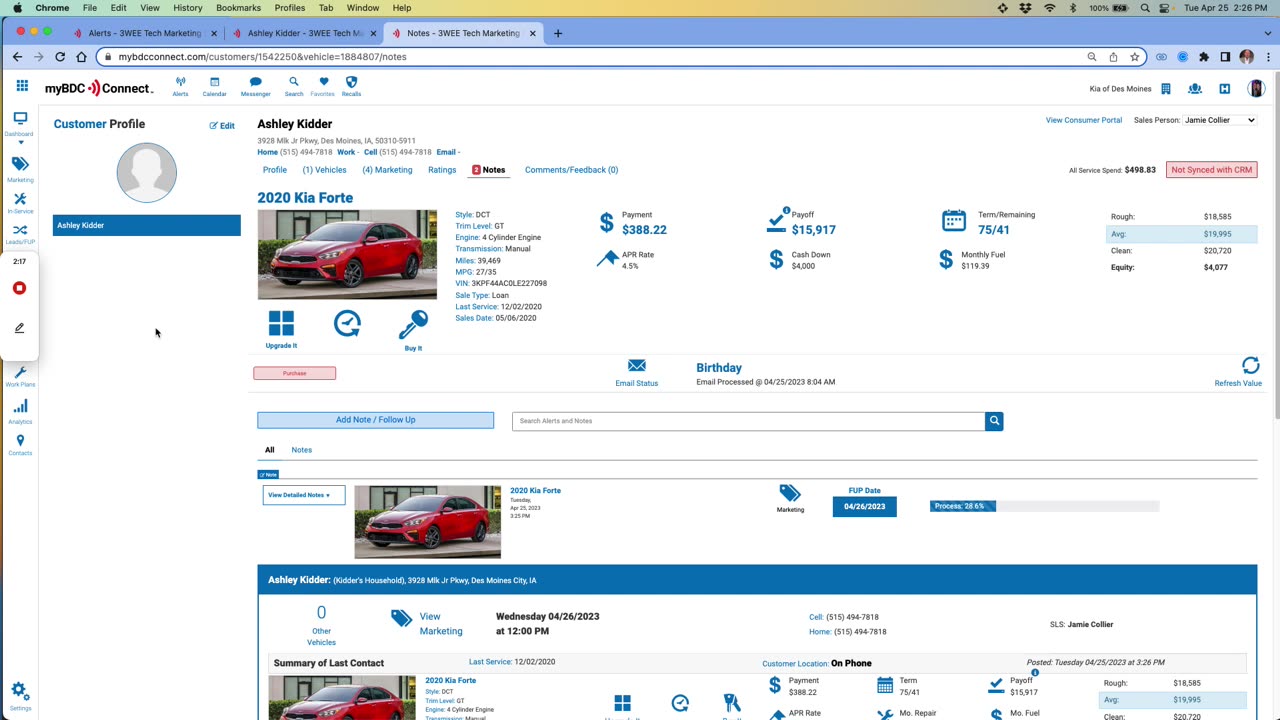The width and height of the screenshot is (1280, 720).
Task: Open the View Consumer Portal link
Action: [x=1084, y=120]
